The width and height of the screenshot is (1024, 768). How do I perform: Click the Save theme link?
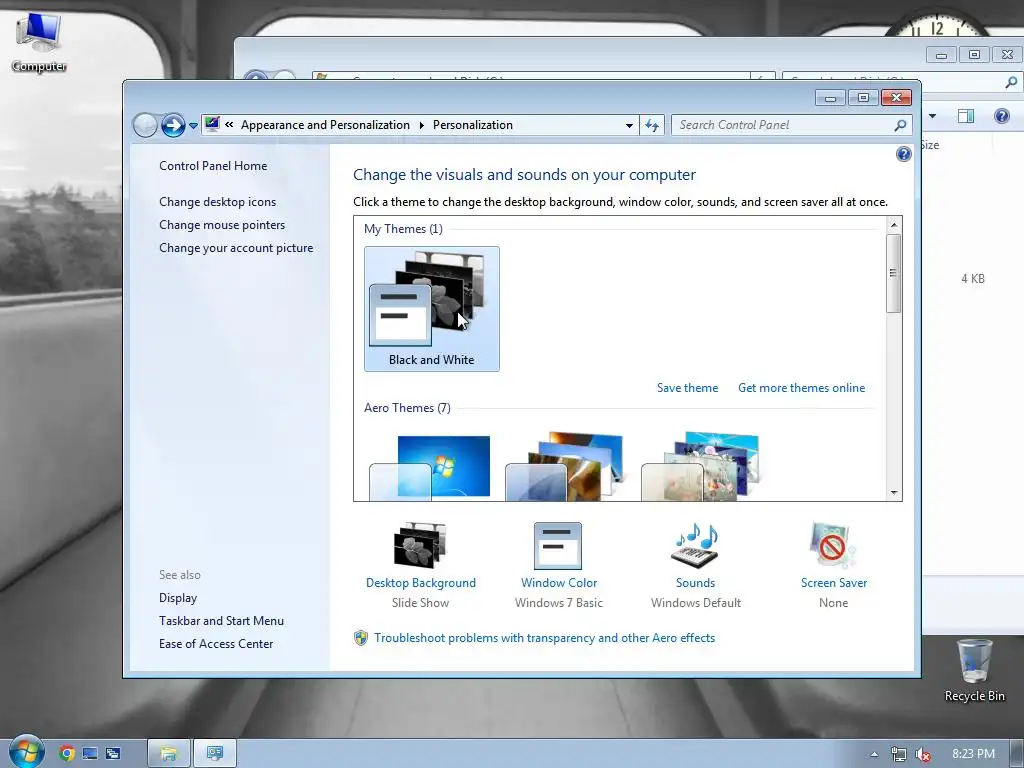[x=687, y=388]
